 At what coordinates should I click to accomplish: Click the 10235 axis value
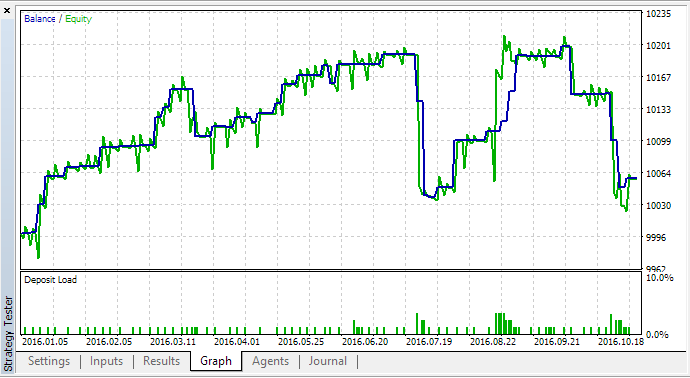[x=658, y=14]
